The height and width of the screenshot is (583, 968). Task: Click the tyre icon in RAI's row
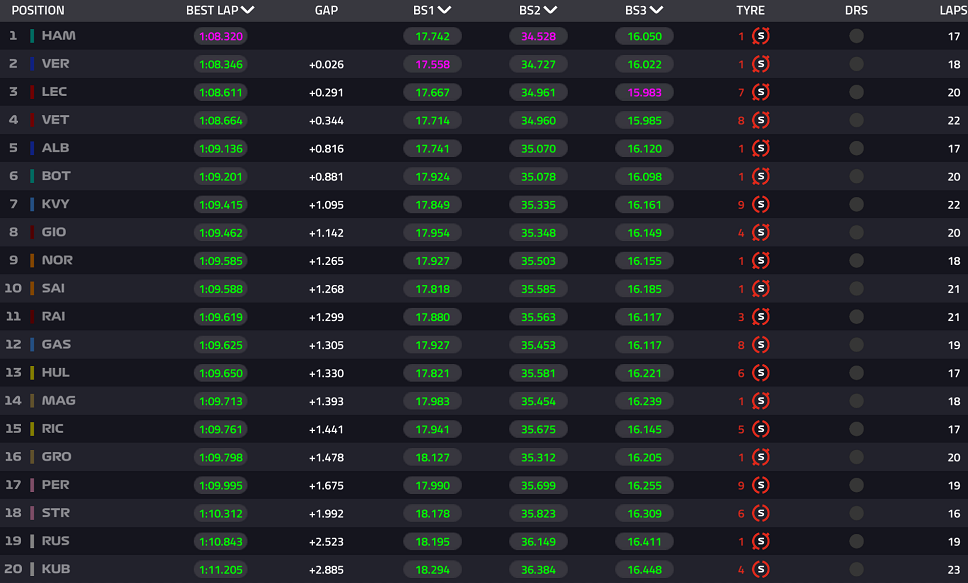pos(760,316)
